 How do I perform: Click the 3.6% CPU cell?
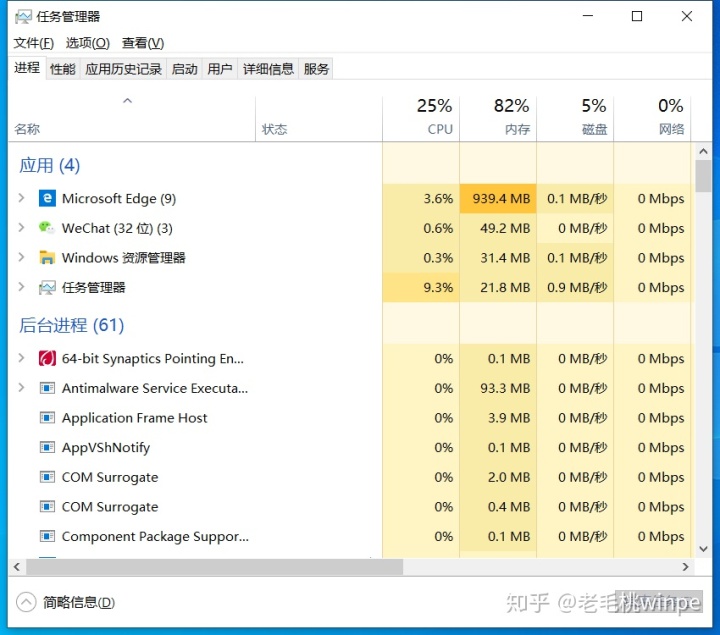[x=421, y=198]
